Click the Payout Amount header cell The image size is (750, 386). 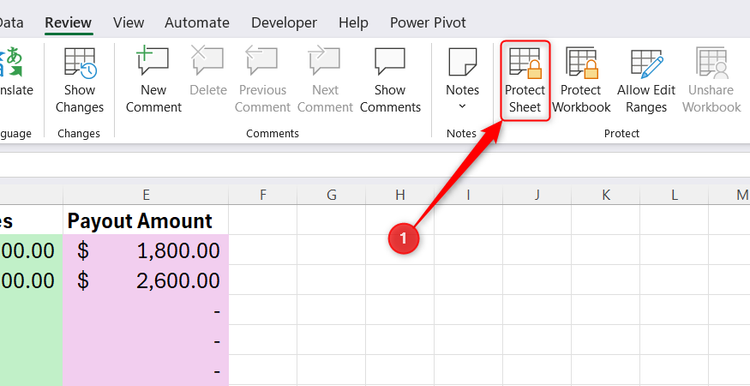coord(146,221)
